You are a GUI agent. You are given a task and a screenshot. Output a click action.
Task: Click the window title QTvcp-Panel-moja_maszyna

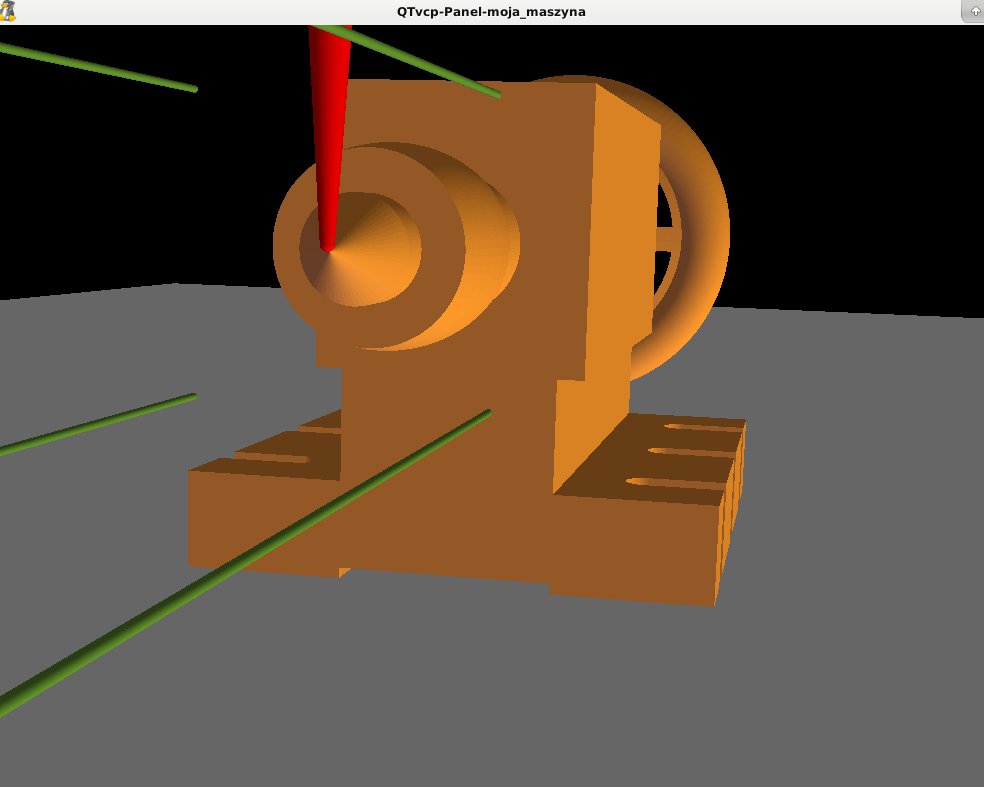(x=491, y=11)
